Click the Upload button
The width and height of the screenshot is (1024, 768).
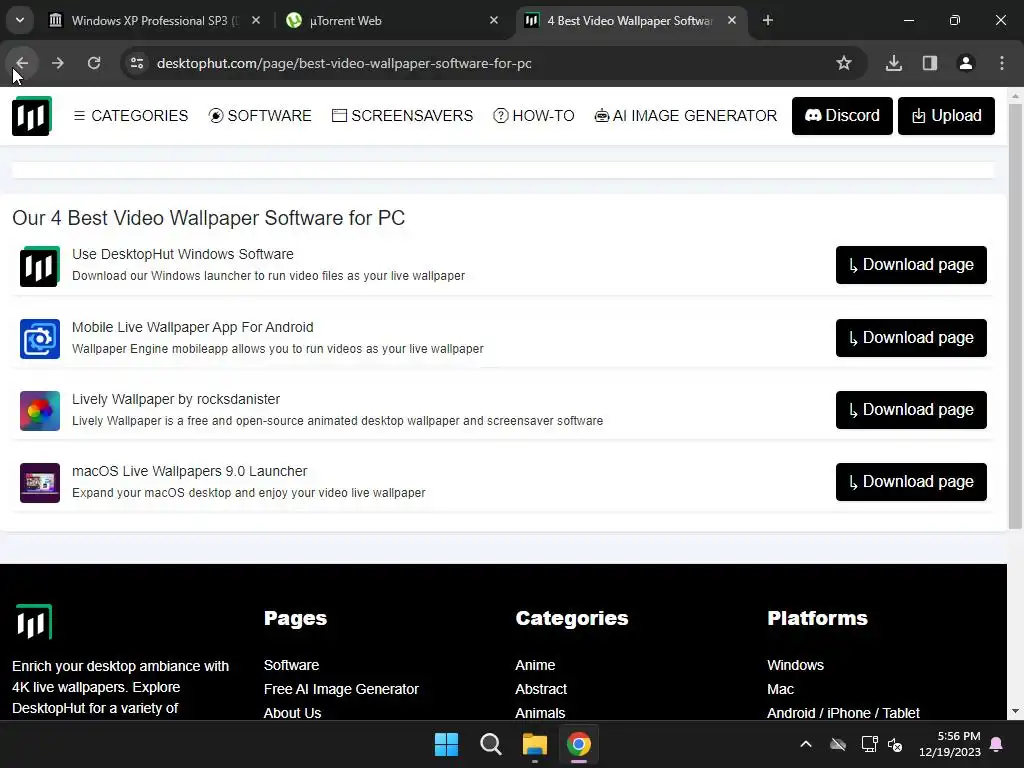coord(946,116)
